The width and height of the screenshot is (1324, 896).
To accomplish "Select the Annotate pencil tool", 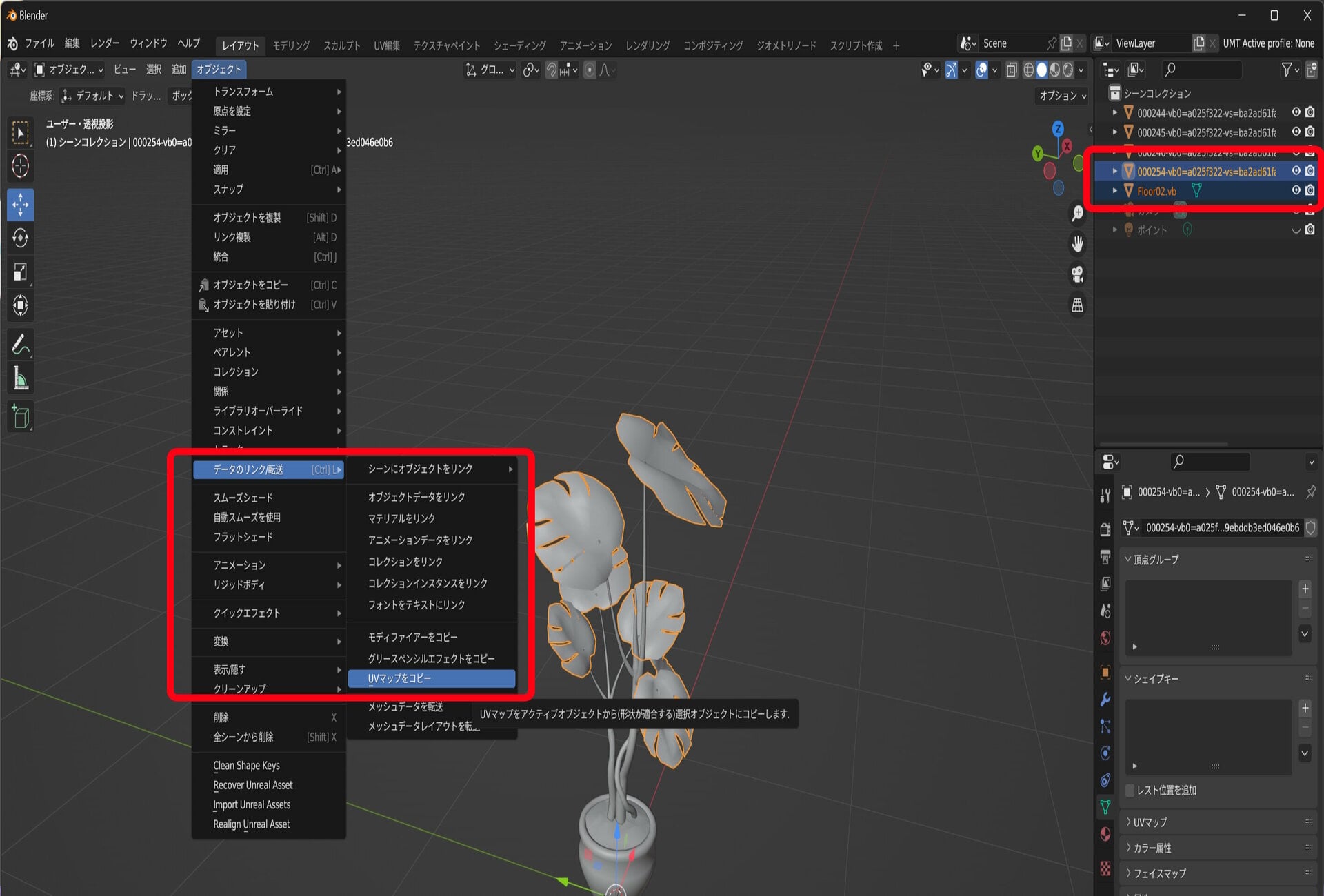I will pos(21,345).
